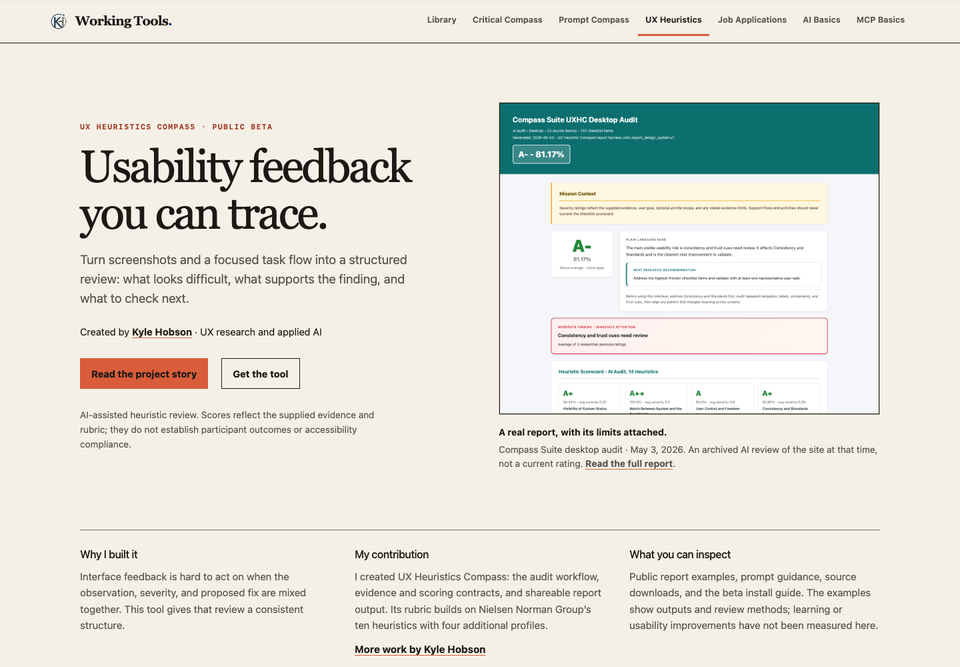Open the MCP Basics nav item

point(880,20)
